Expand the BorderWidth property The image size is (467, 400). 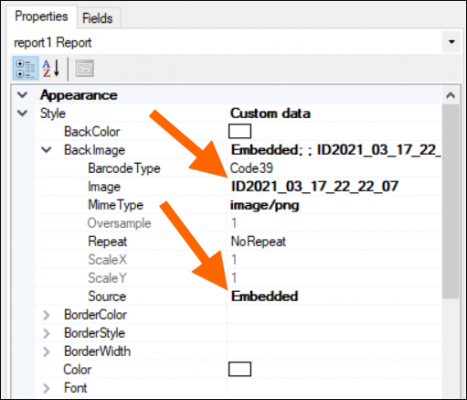pyautogui.click(x=46, y=352)
